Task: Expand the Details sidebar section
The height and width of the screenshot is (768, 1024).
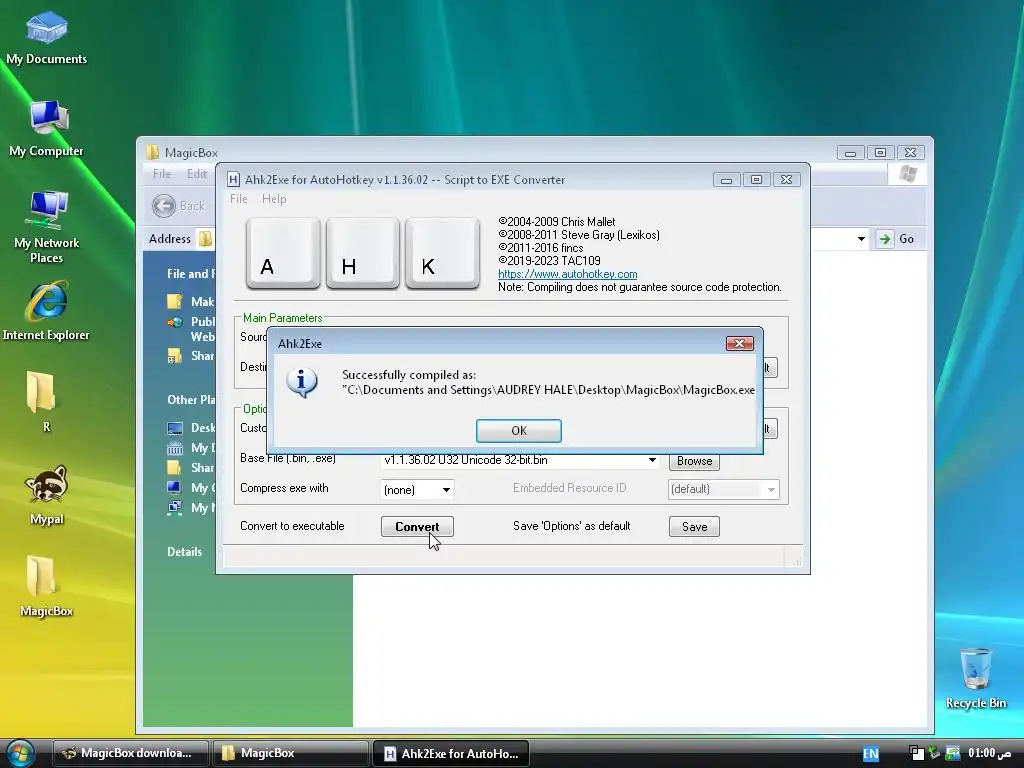Action: [185, 552]
